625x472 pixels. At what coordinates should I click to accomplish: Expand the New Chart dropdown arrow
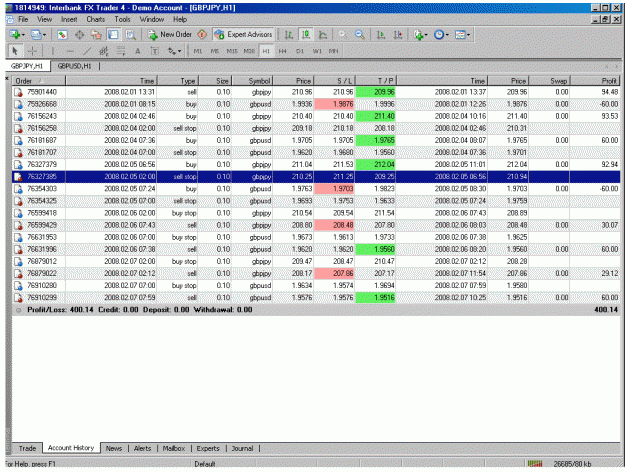pos(23,35)
